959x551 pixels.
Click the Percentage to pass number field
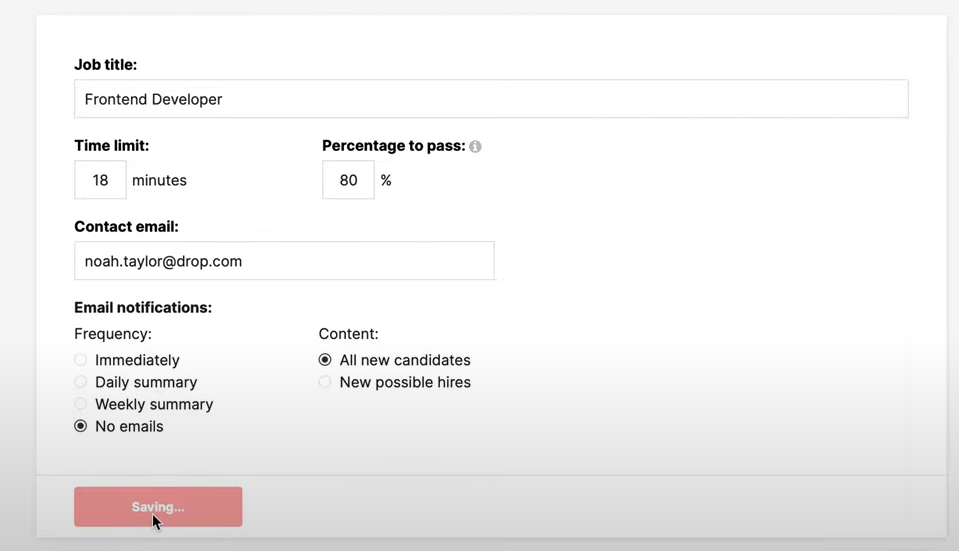point(348,180)
